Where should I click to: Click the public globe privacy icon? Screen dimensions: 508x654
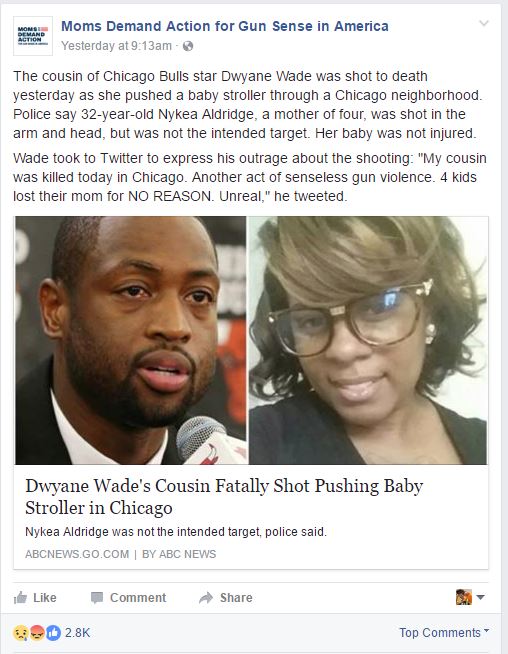coord(188,46)
